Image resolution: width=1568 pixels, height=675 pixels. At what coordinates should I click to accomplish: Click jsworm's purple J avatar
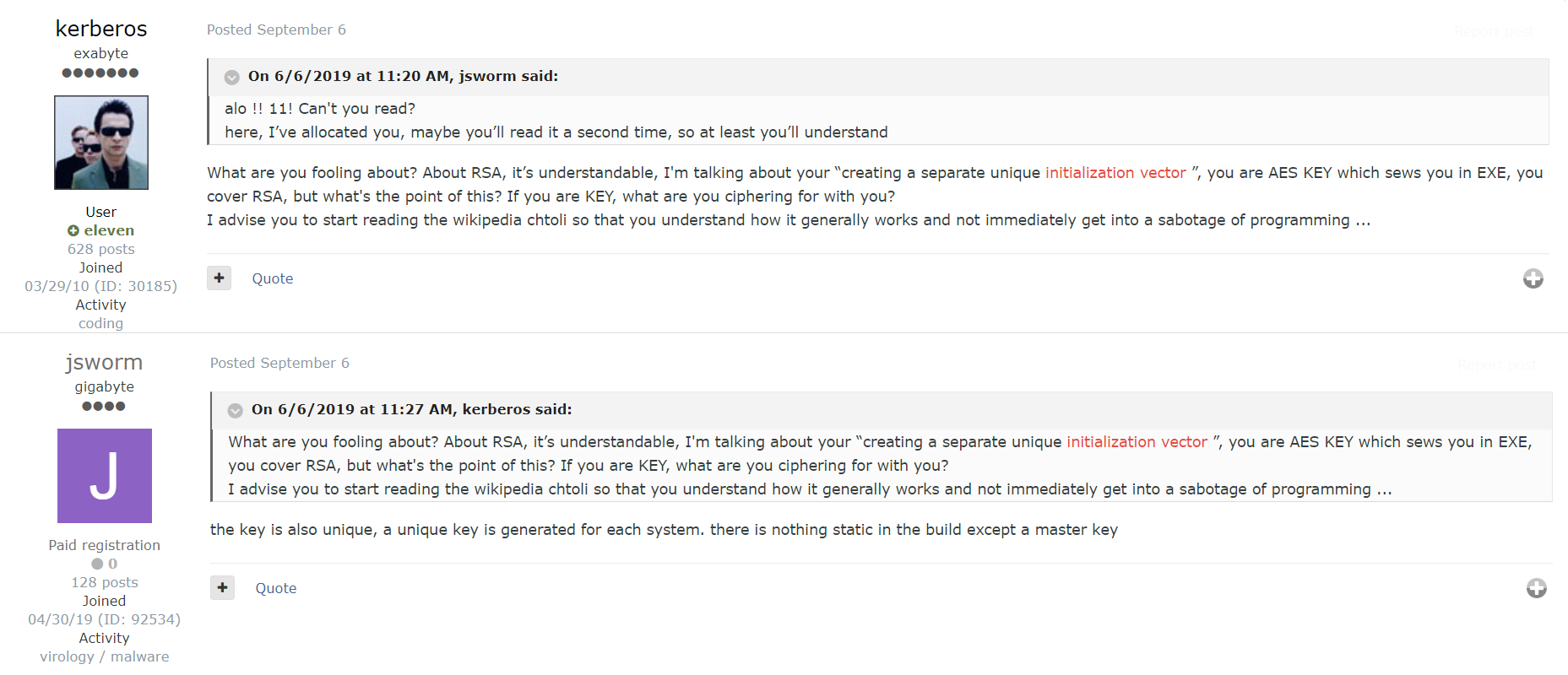(104, 475)
